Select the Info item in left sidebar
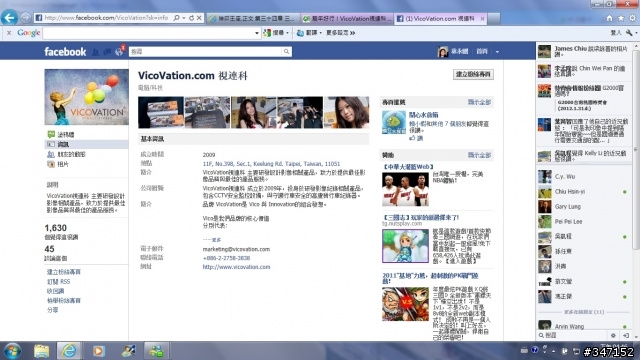640x360 pixels. pos(87,144)
